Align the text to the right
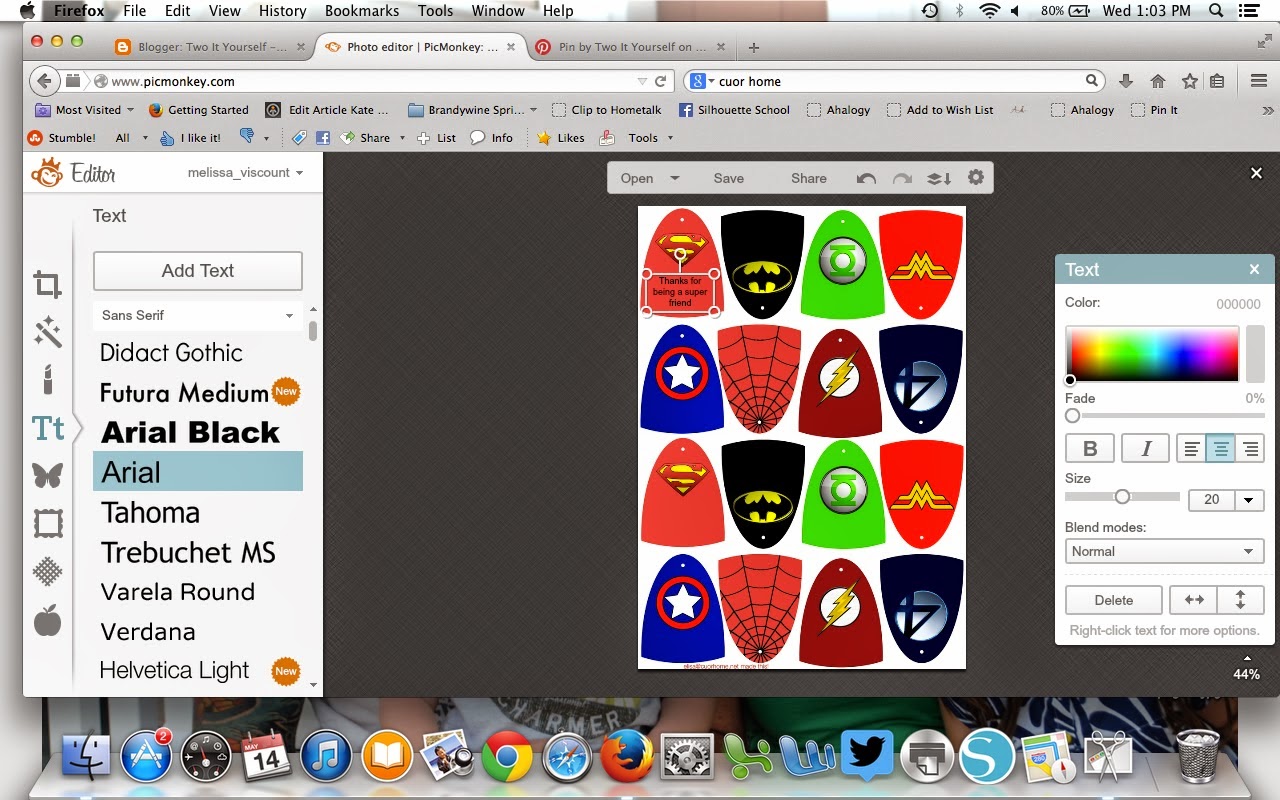Image resolution: width=1280 pixels, height=800 pixels. (1250, 449)
